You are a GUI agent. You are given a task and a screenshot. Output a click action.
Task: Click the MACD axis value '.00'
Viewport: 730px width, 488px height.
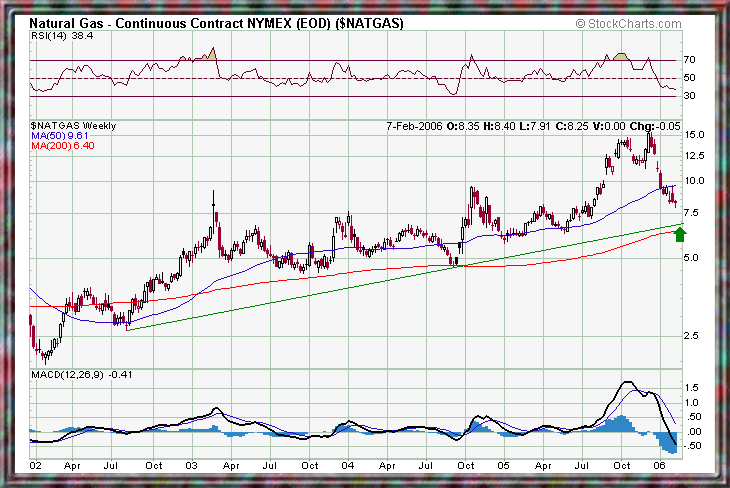tap(693, 432)
